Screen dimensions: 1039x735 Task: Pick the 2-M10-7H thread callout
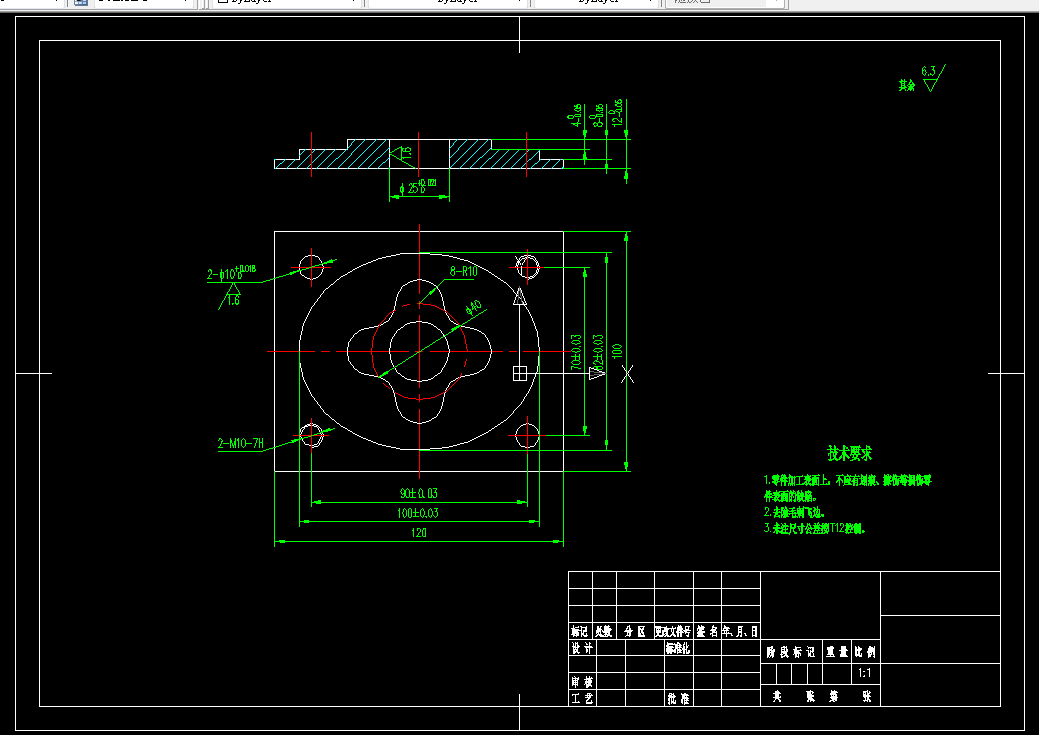pyautogui.click(x=241, y=443)
